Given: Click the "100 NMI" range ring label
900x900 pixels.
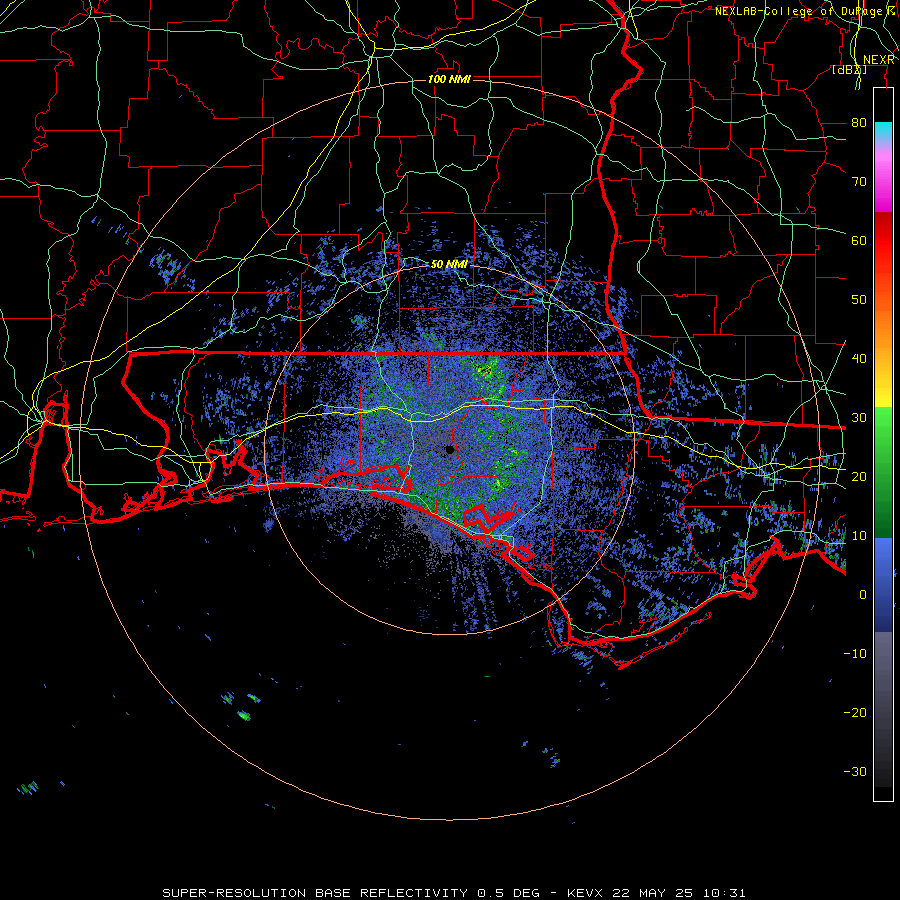Looking at the screenshot, I should (x=449, y=79).
